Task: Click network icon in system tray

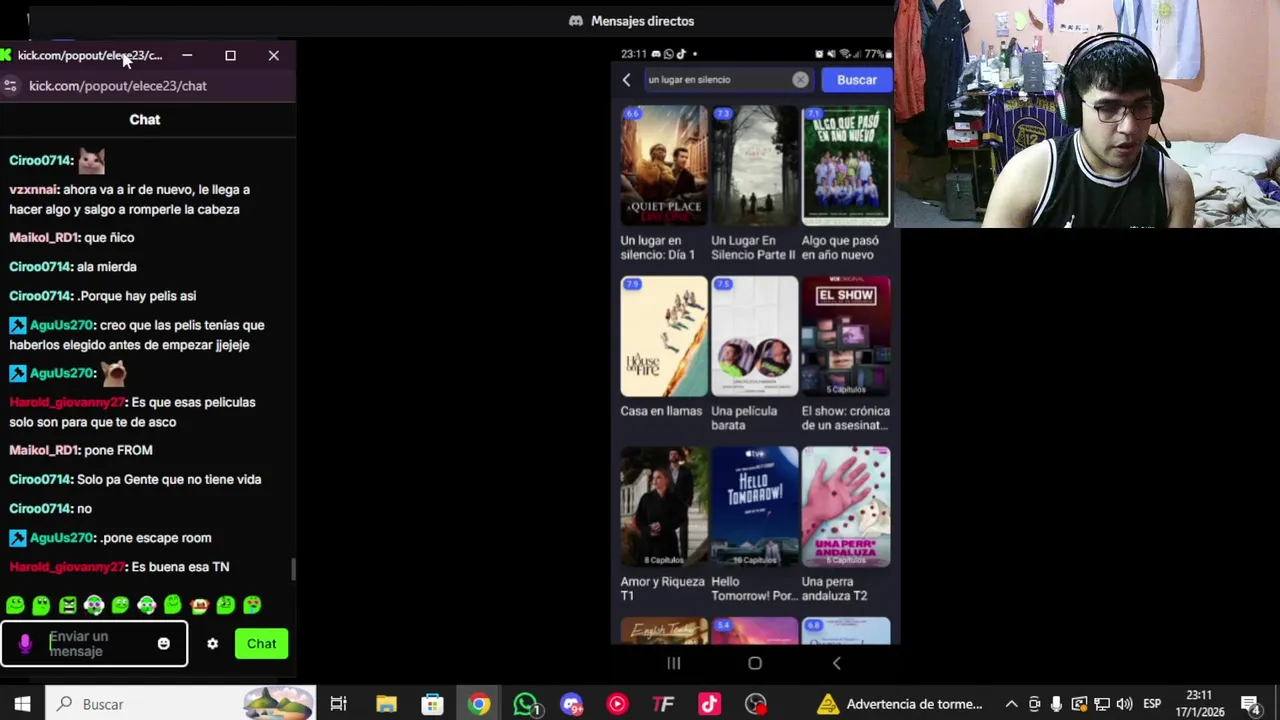Action: [x=1102, y=704]
